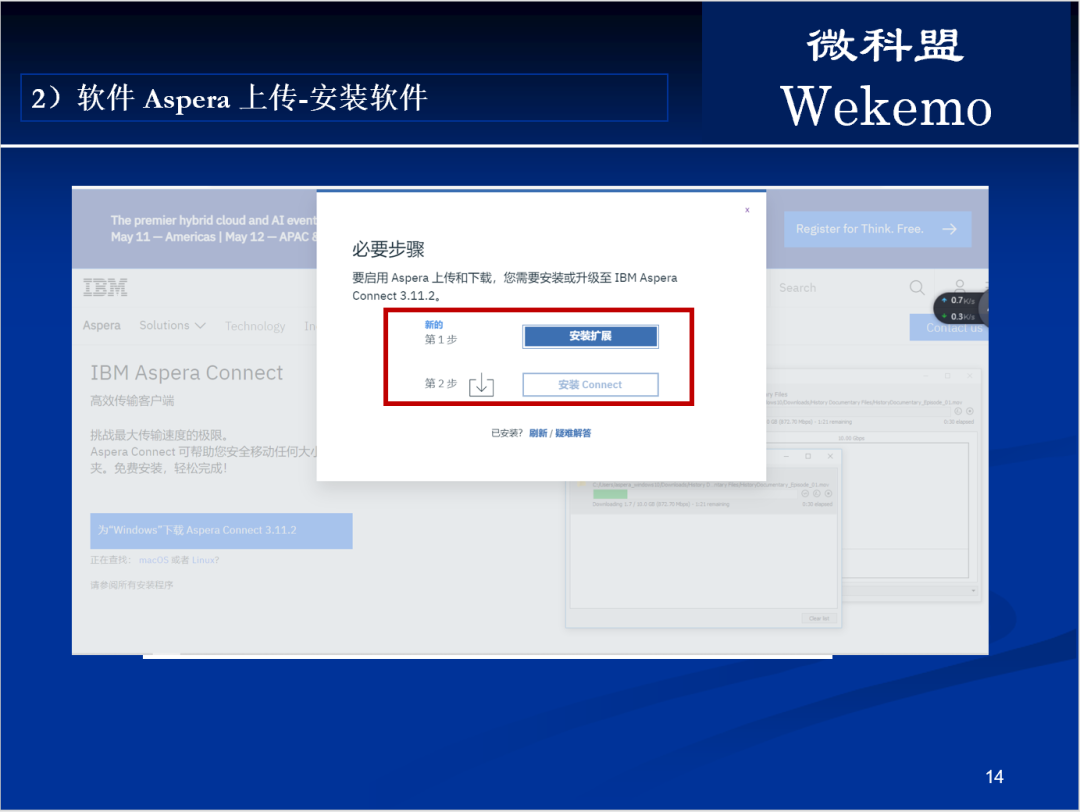The width and height of the screenshot is (1080, 812).
Task: Open the Technology nav item
Action: pos(255,326)
